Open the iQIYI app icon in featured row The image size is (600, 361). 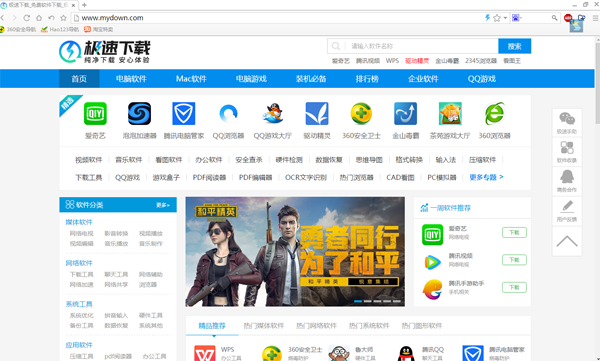[95, 114]
